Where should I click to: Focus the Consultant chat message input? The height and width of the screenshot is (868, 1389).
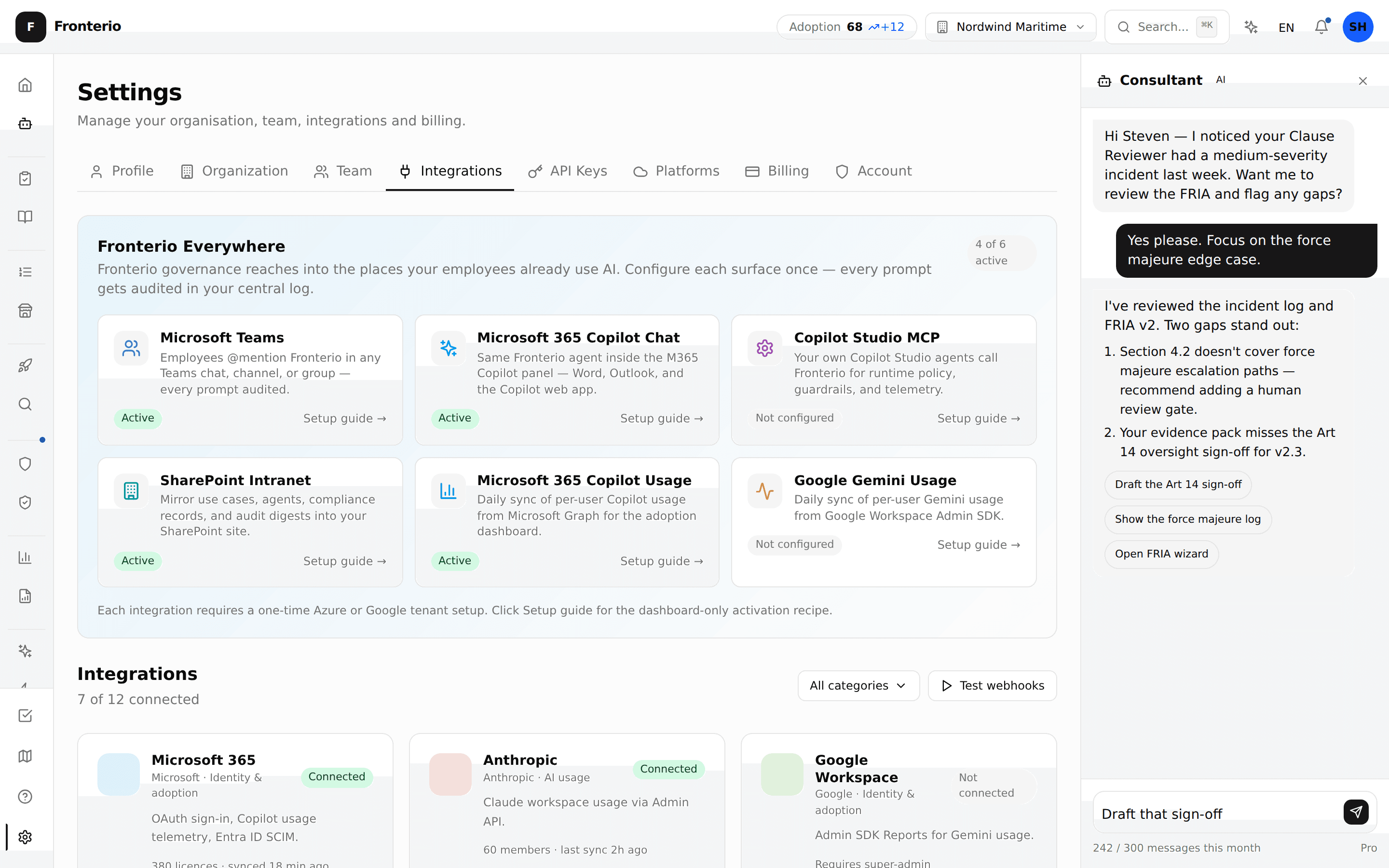pos(1217,814)
